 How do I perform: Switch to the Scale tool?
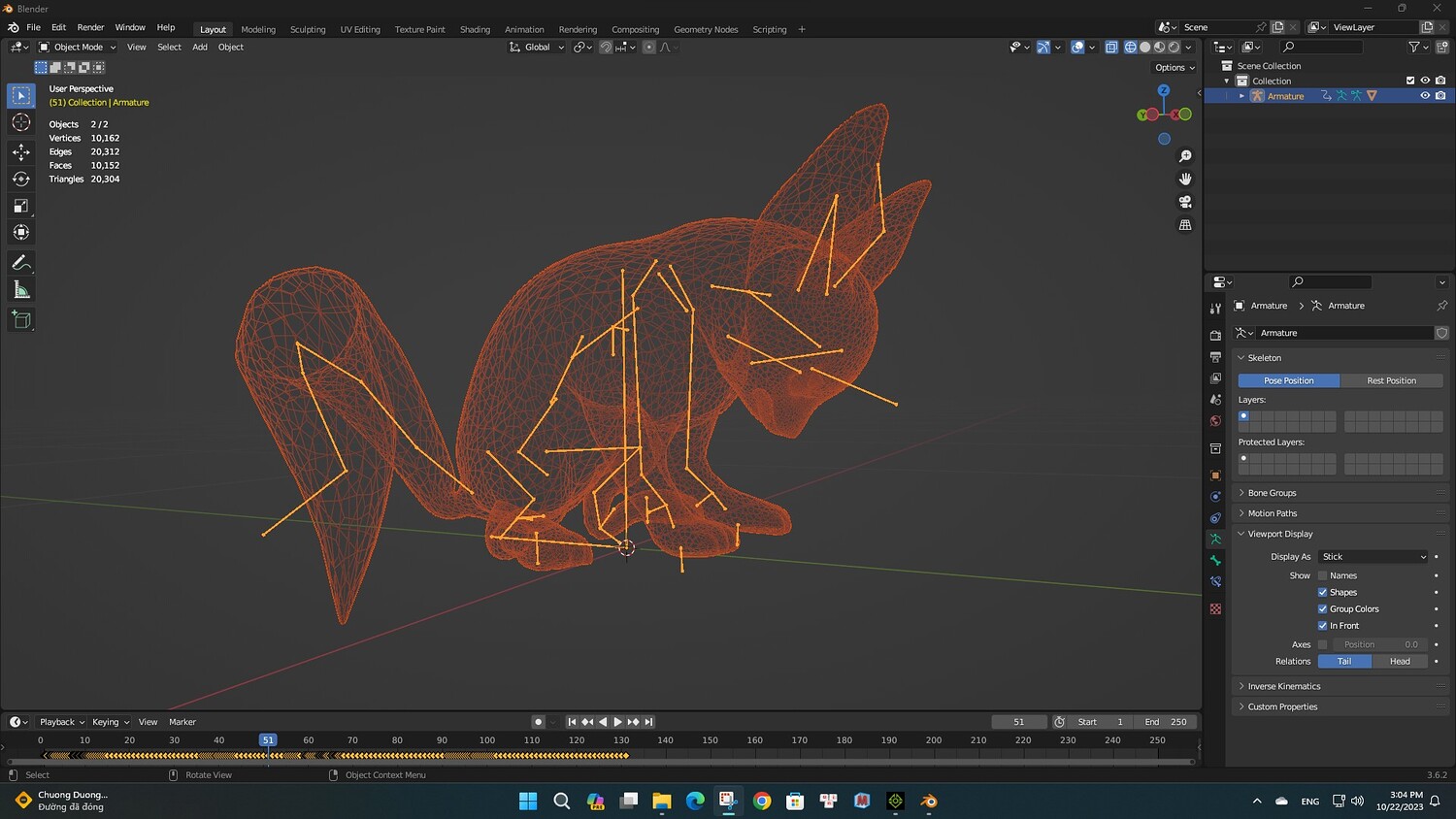click(21, 206)
